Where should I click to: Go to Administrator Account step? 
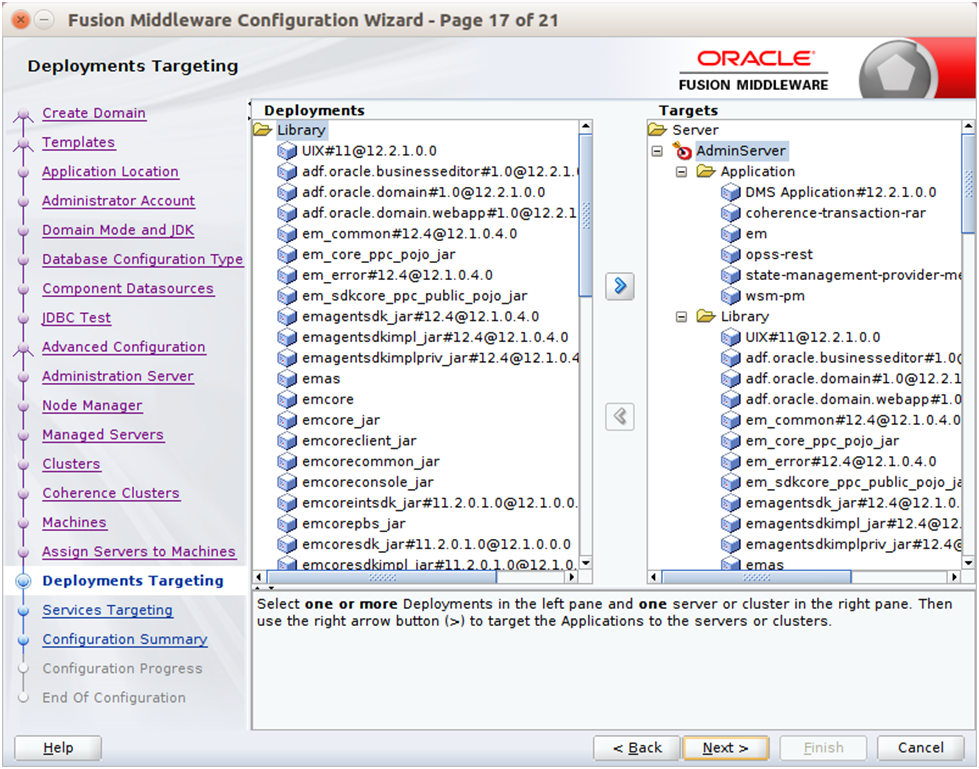pos(119,201)
